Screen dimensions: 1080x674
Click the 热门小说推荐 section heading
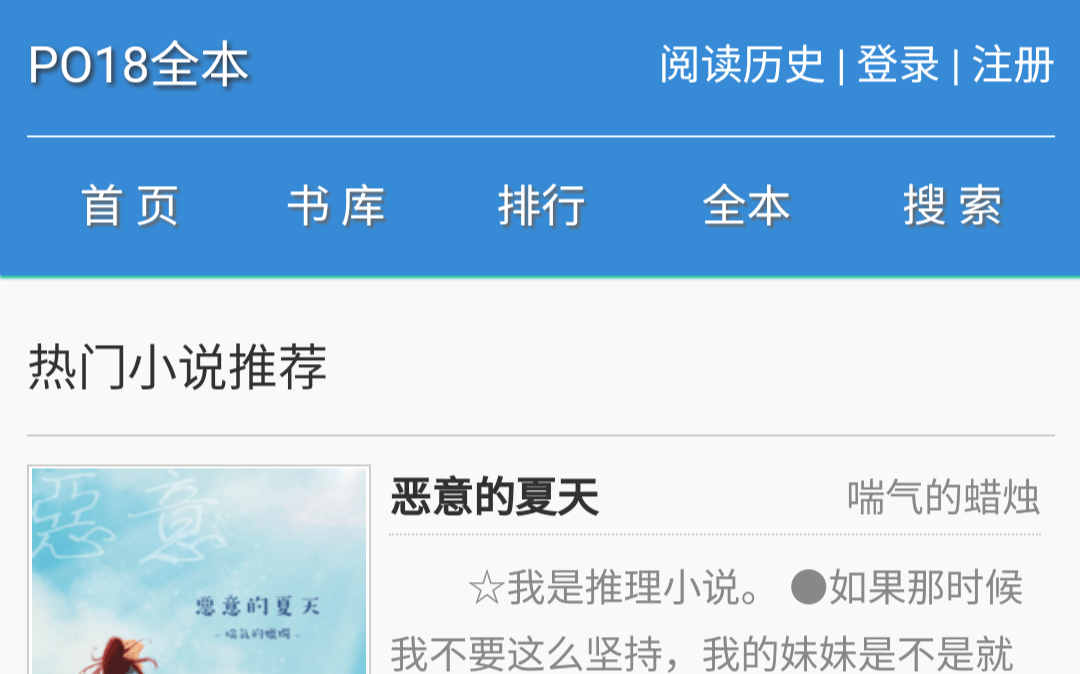(x=178, y=367)
